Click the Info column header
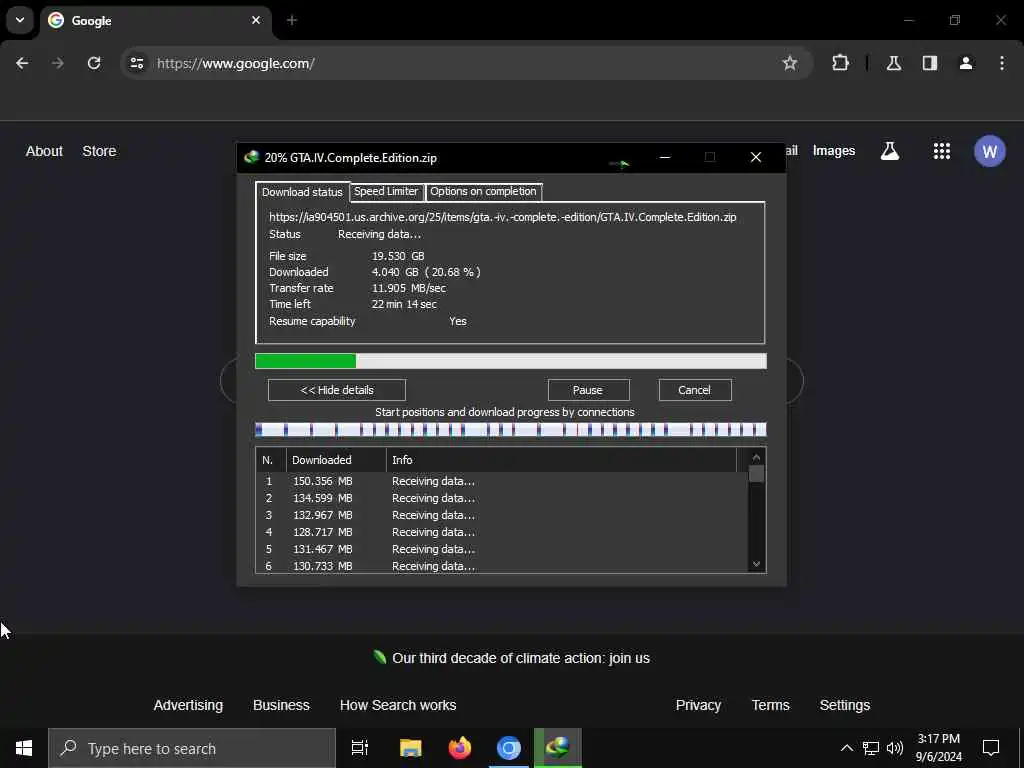 pyautogui.click(x=561, y=460)
